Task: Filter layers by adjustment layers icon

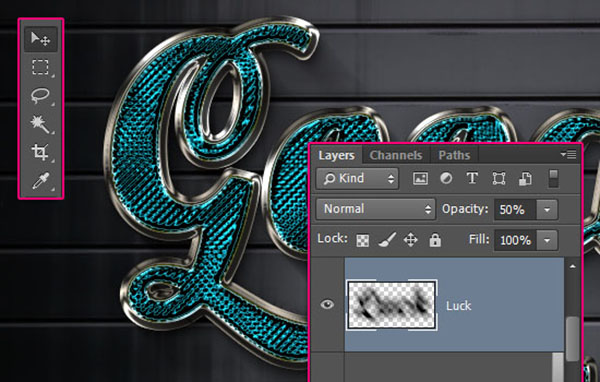Action: 446,178
